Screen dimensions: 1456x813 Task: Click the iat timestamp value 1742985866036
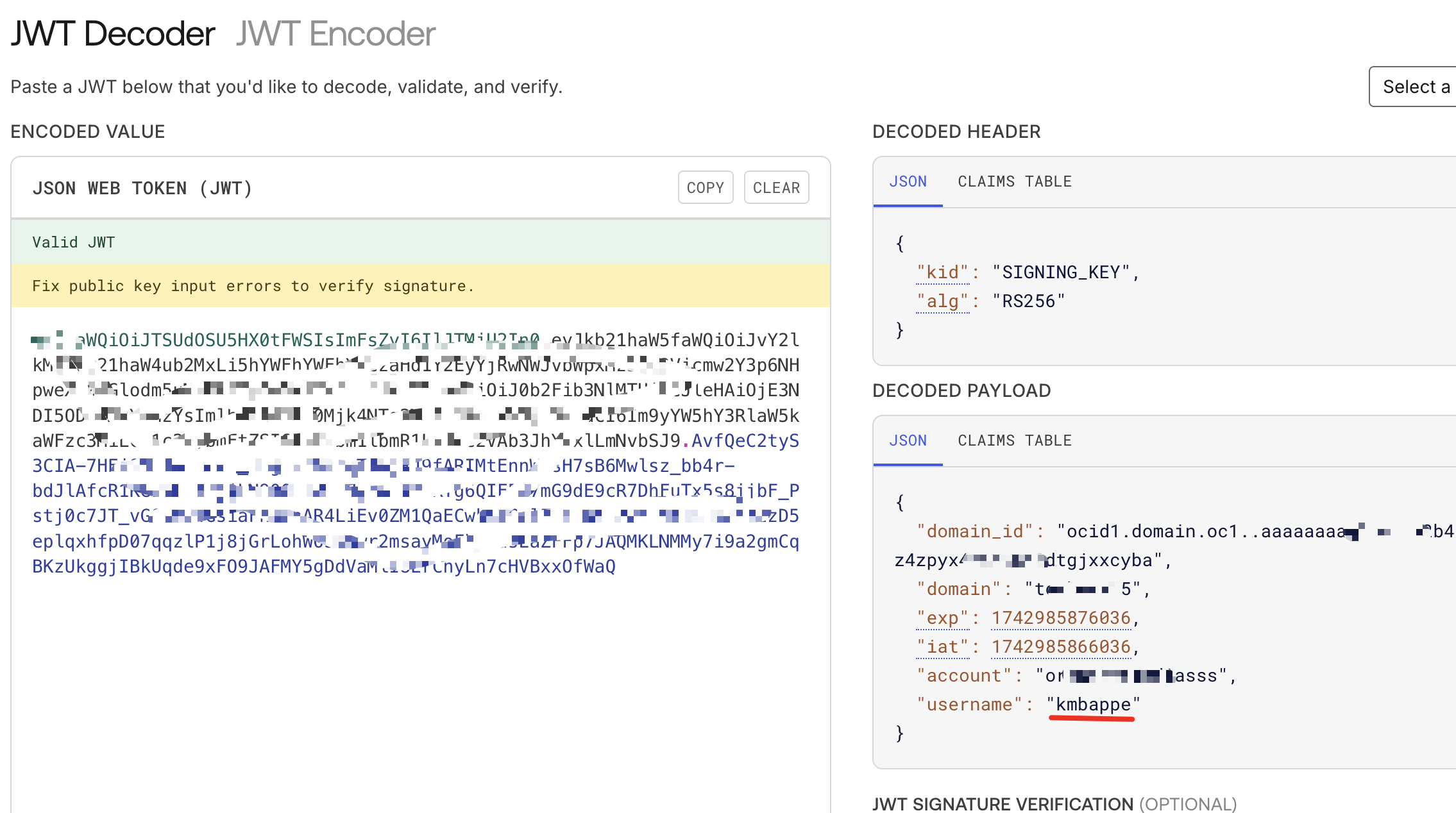pyautogui.click(x=1061, y=647)
